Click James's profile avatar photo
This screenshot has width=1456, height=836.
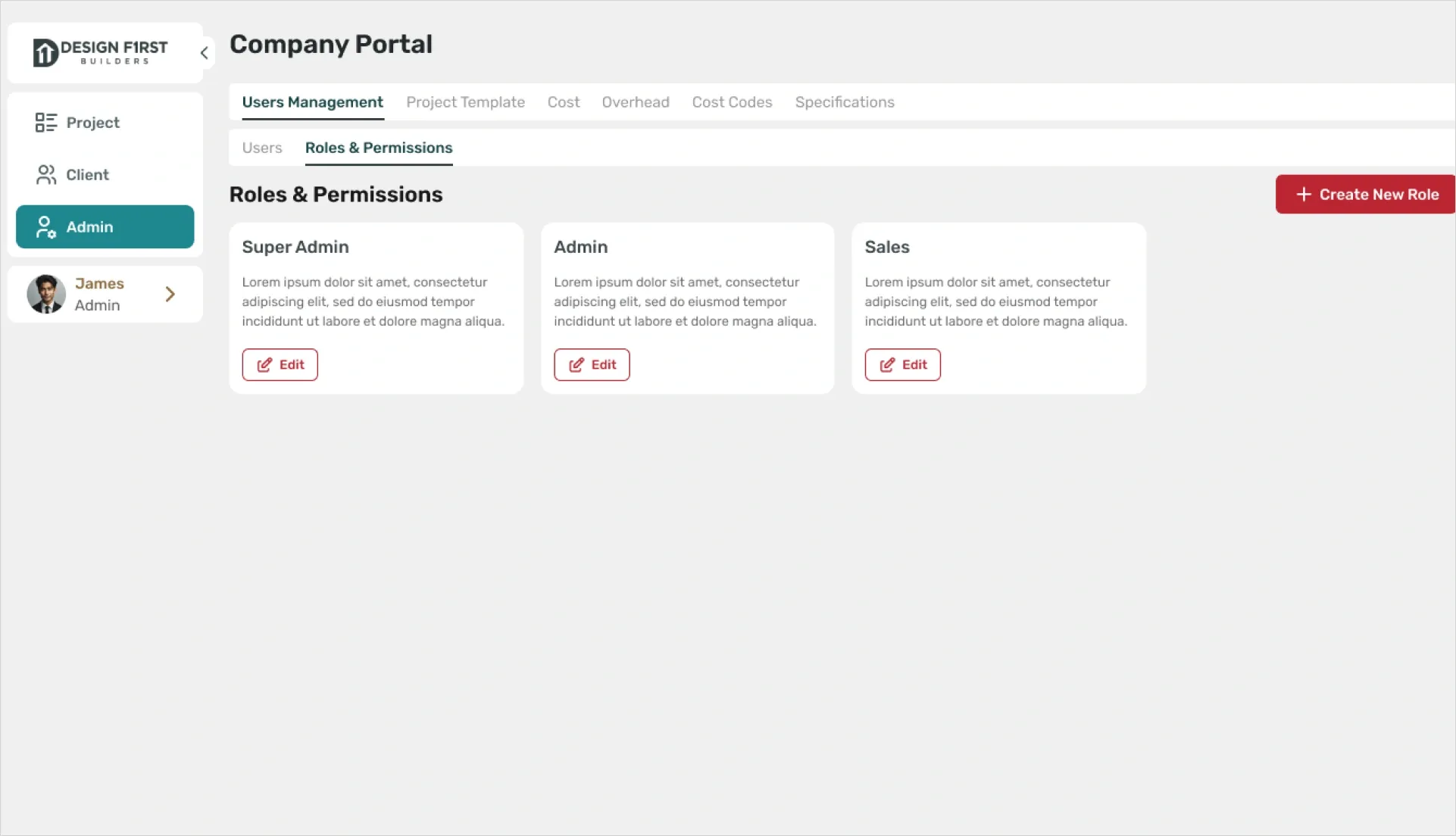[46, 294]
